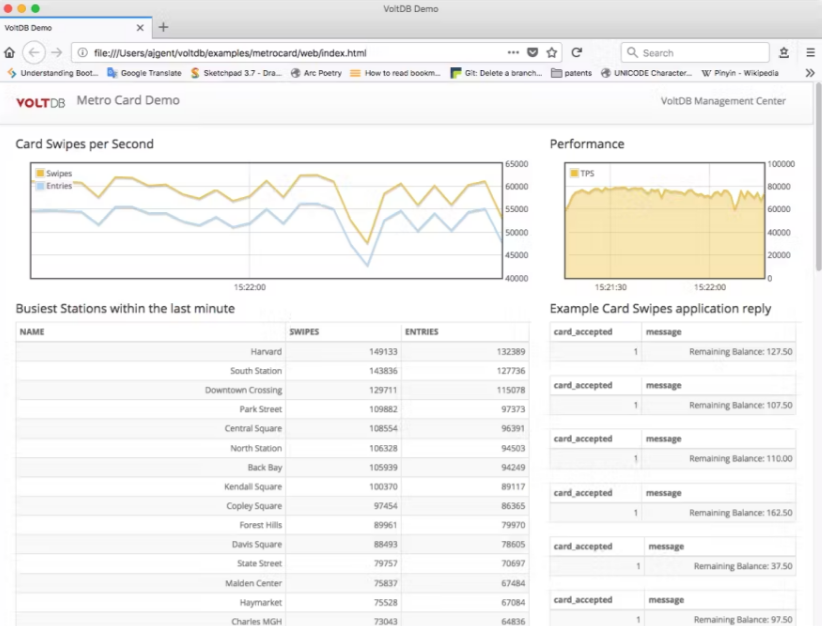The height and width of the screenshot is (626, 822).
Task: Open the downloads icon in toolbar
Action: 784,53
